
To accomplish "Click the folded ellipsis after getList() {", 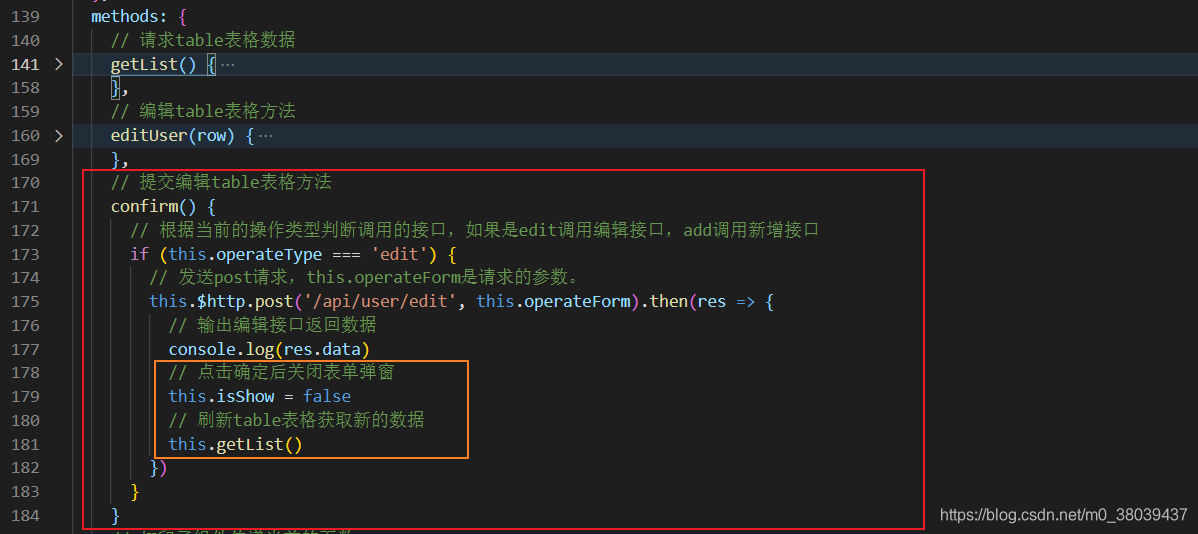I will point(227,65).
